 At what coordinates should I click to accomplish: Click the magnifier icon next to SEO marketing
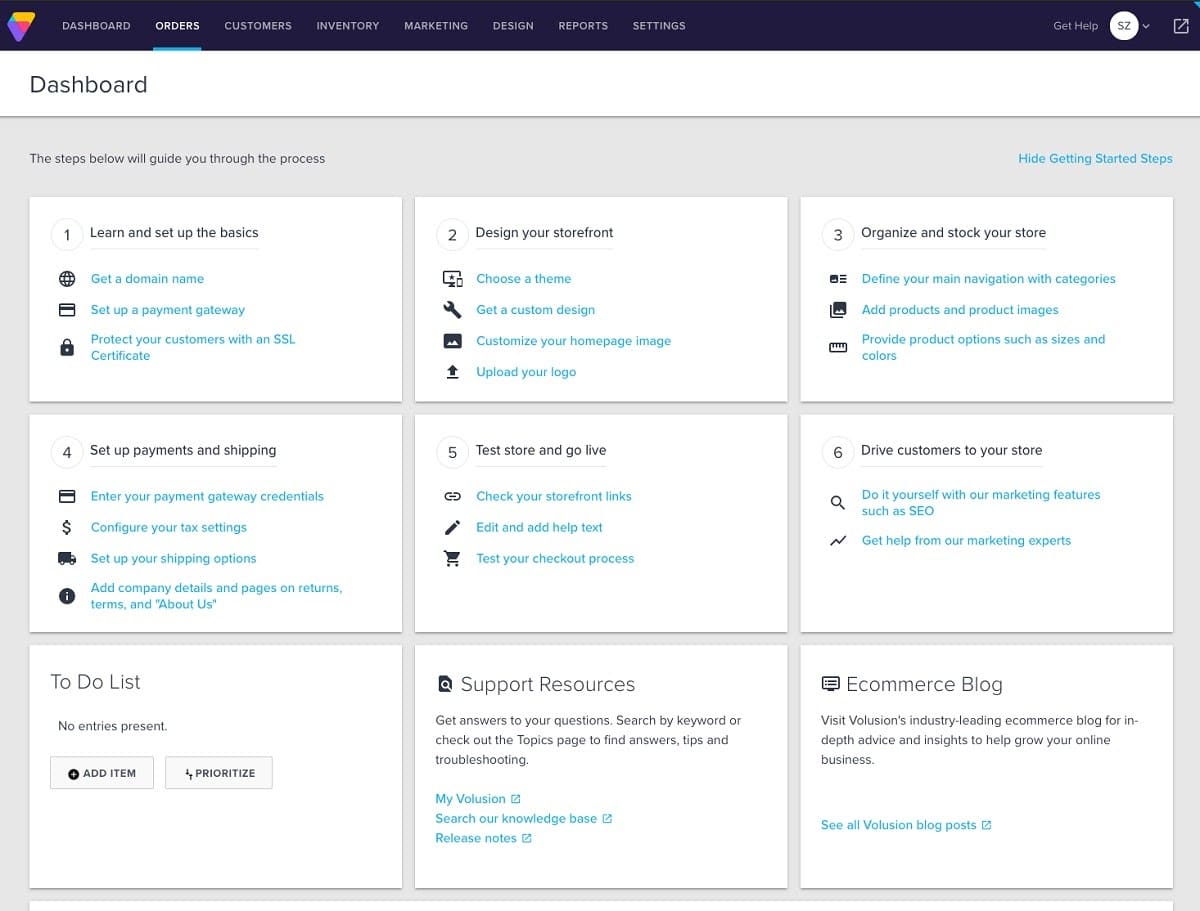[x=838, y=502]
